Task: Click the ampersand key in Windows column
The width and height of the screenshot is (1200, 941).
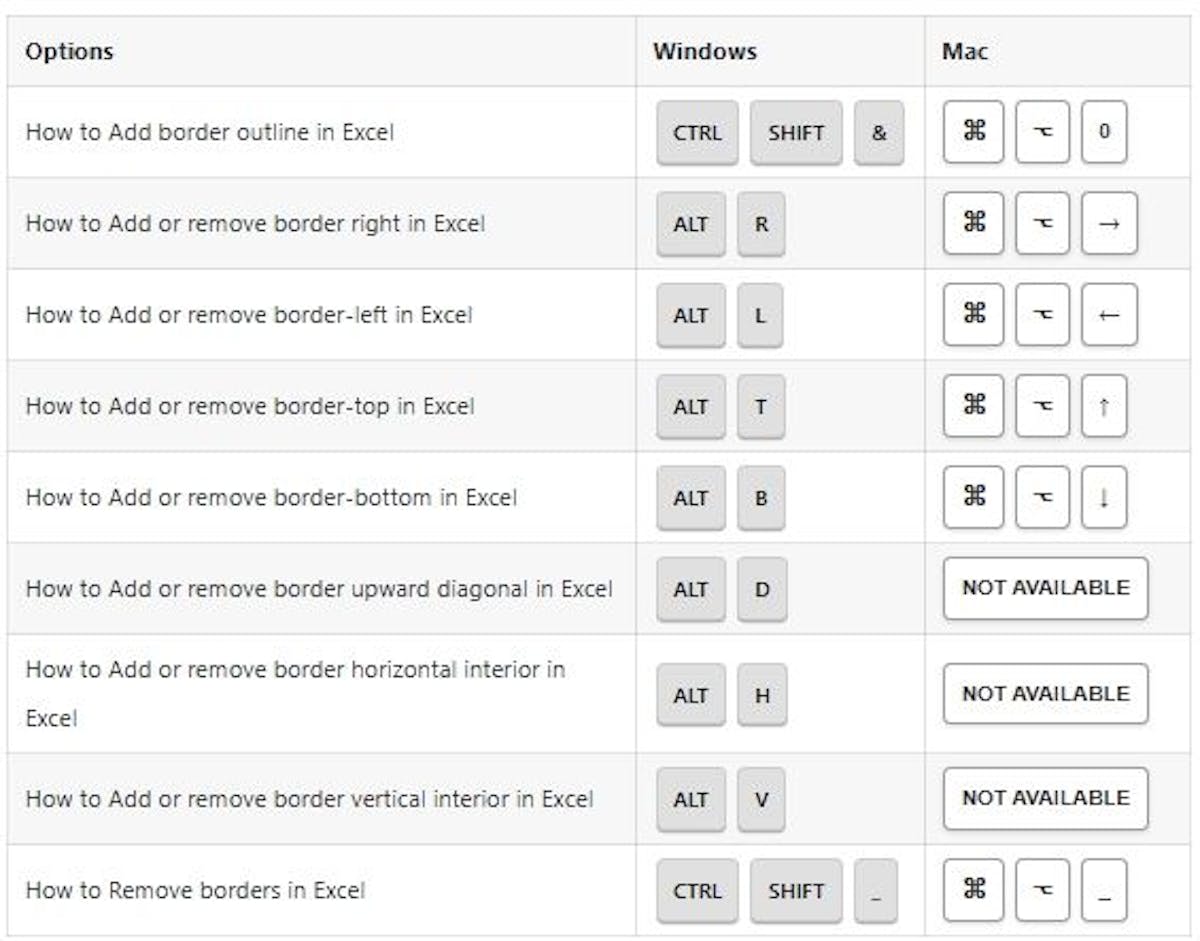Action: 879,132
